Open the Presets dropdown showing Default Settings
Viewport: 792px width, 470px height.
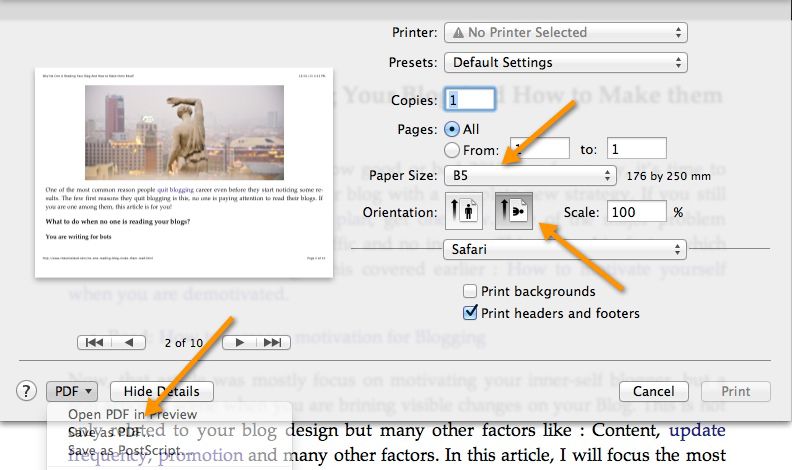(565, 63)
